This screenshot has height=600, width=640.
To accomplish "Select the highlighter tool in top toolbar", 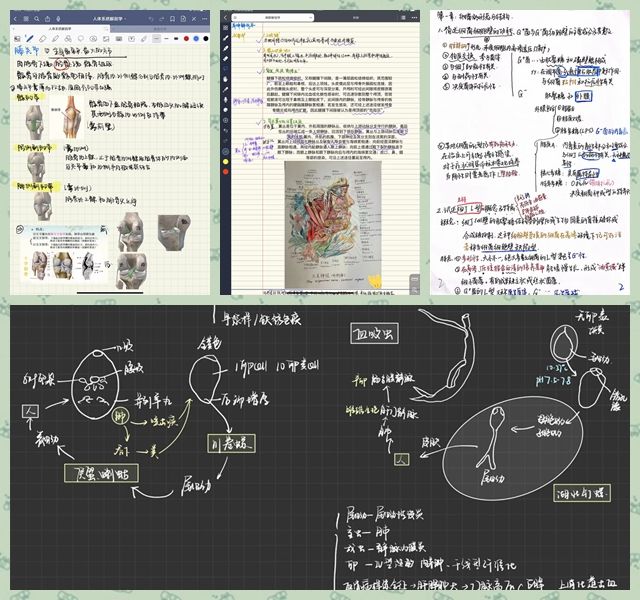I will pyautogui.click(x=55, y=38).
